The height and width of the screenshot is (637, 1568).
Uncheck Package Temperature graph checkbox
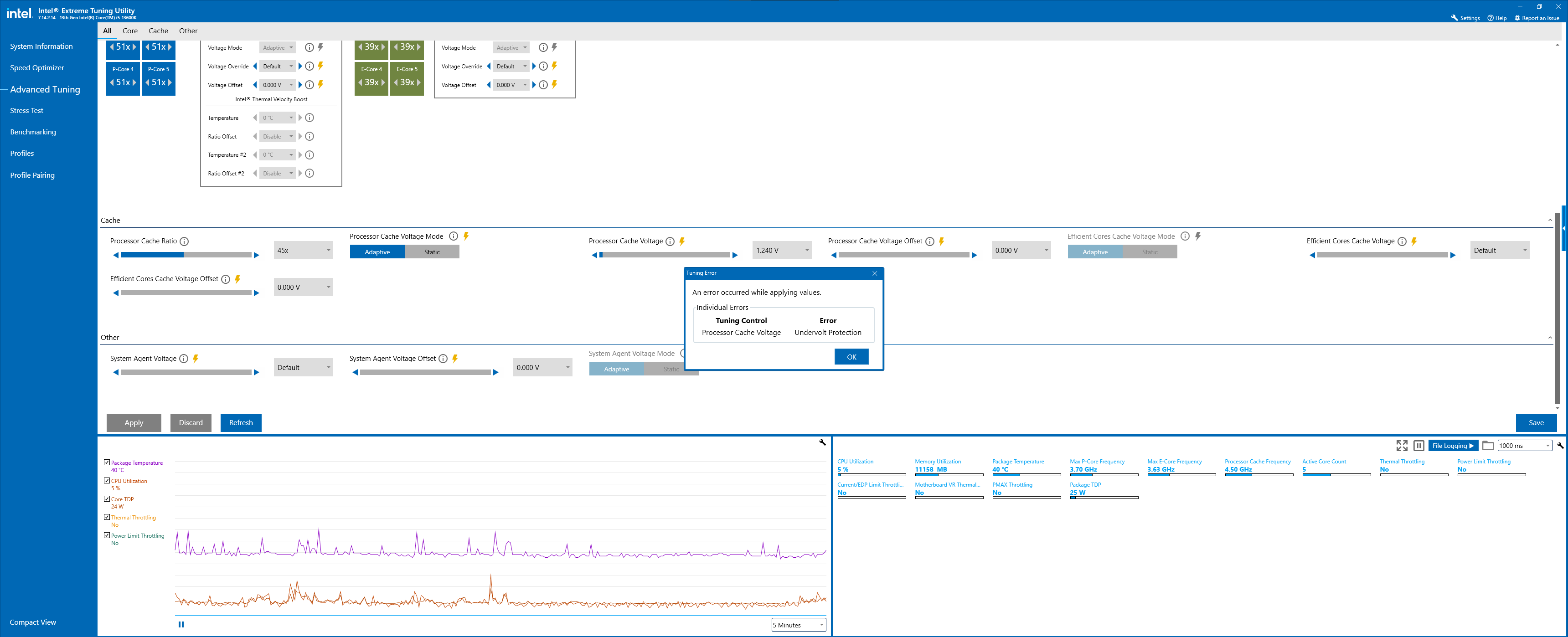point(107,462)
